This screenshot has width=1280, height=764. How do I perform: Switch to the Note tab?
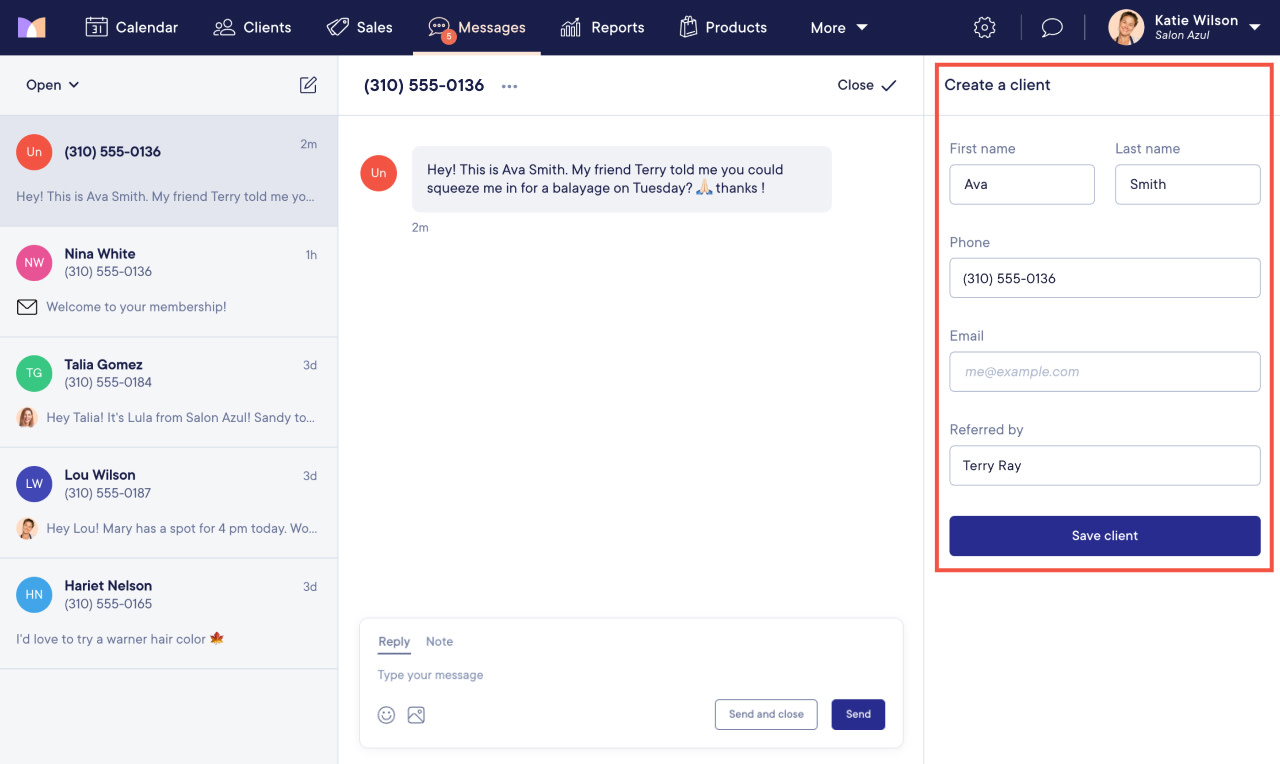(439, 642)
